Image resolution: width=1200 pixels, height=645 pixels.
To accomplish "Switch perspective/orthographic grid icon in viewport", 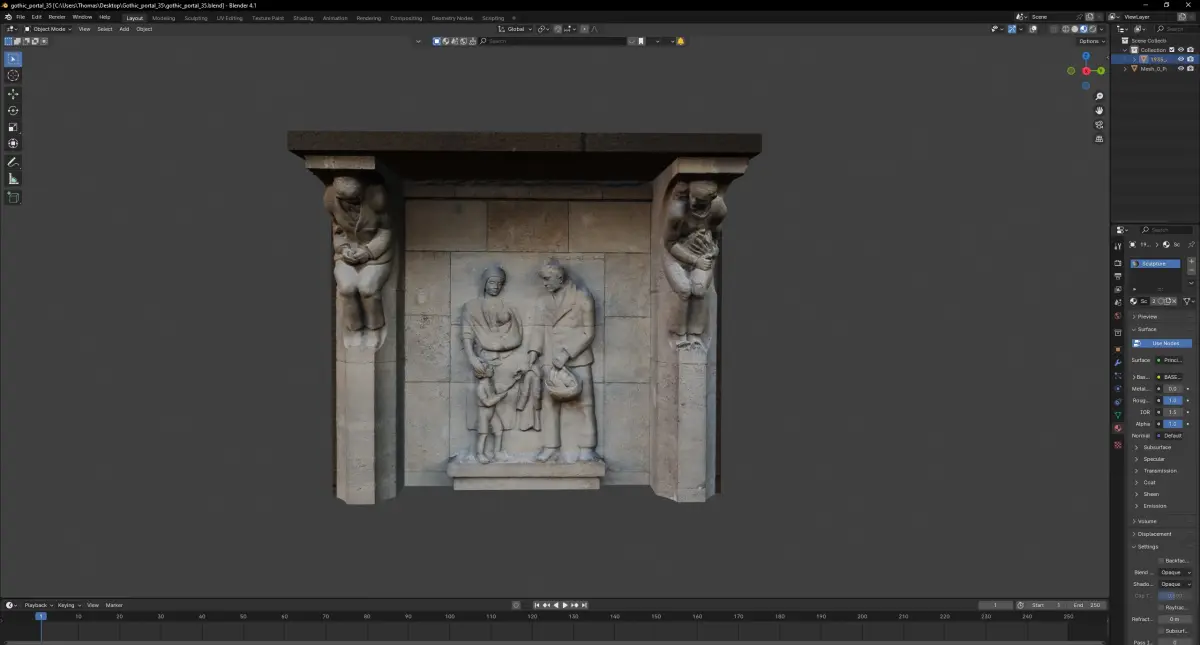I will [1099, 139].
